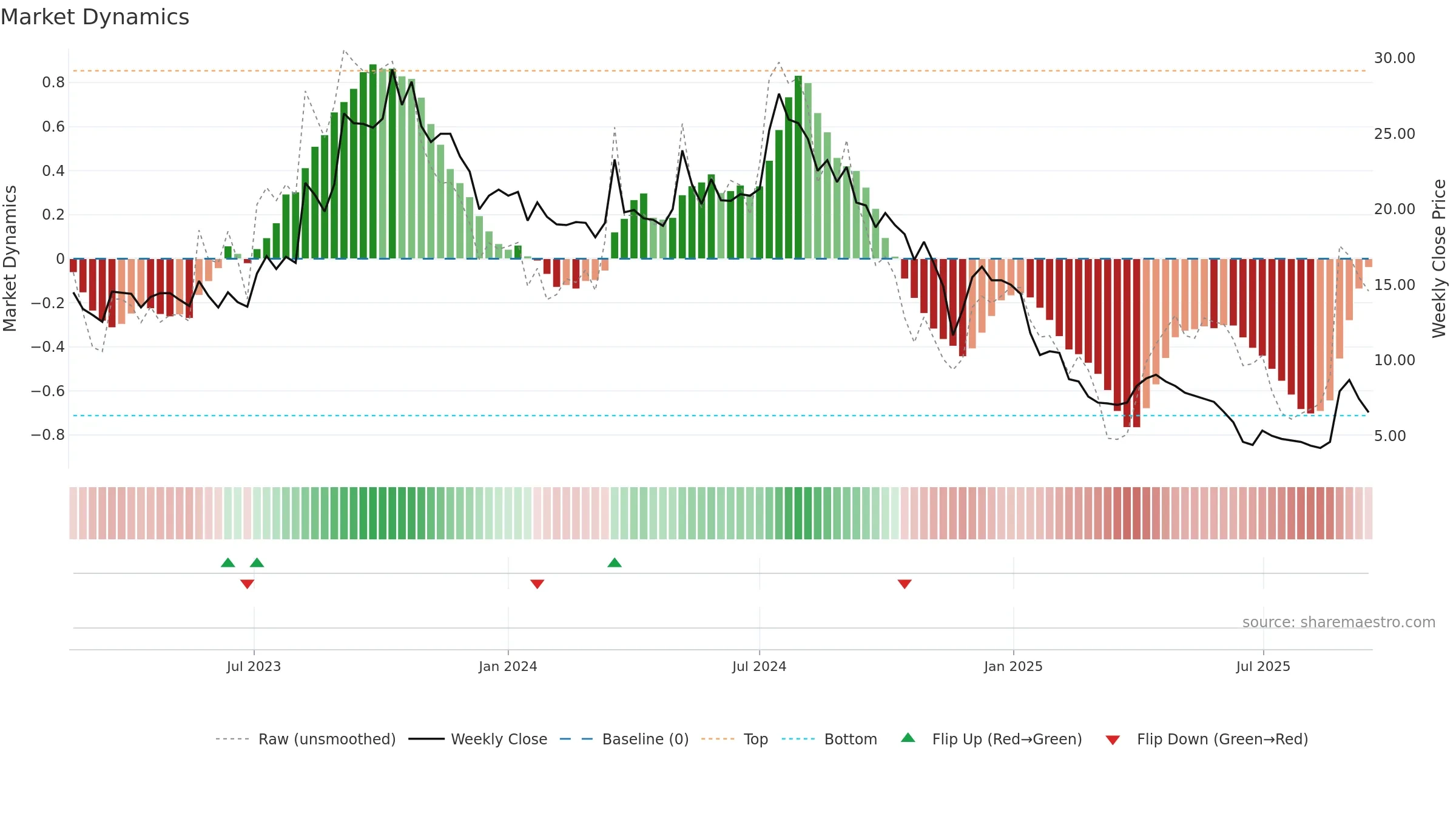This screenshot has height=819, width=1456.
Task: Toggle the Bottom legend entry
Action: click(x=829, y=739)
